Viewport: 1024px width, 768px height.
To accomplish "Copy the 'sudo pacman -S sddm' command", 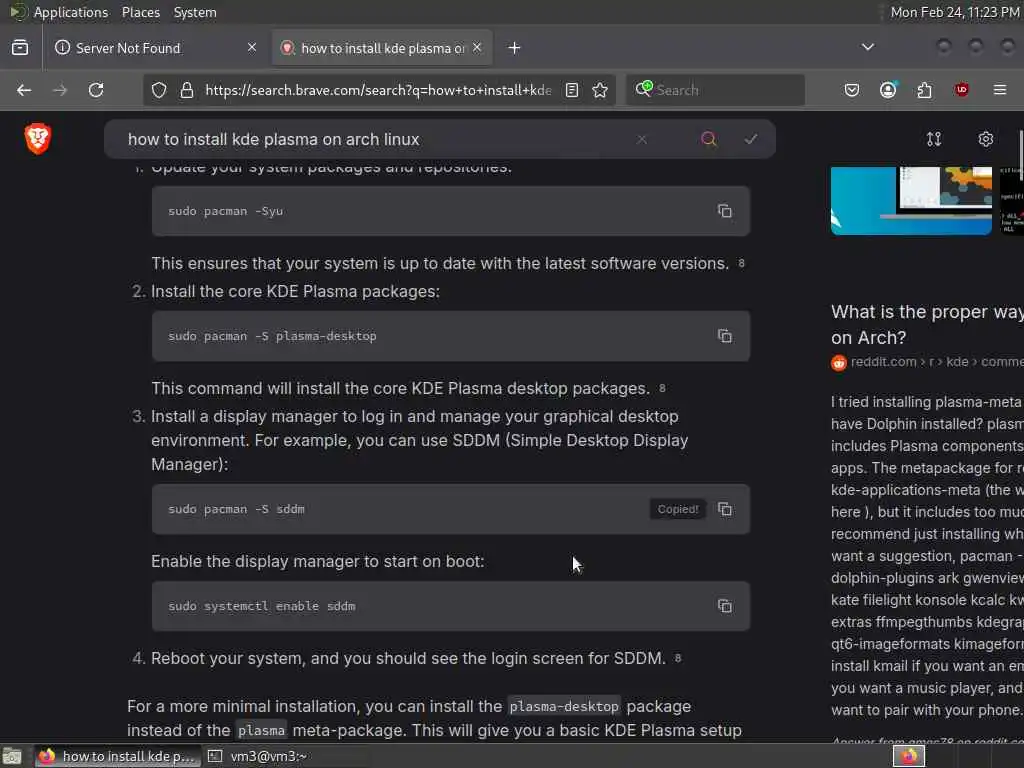I will (724, 509).
